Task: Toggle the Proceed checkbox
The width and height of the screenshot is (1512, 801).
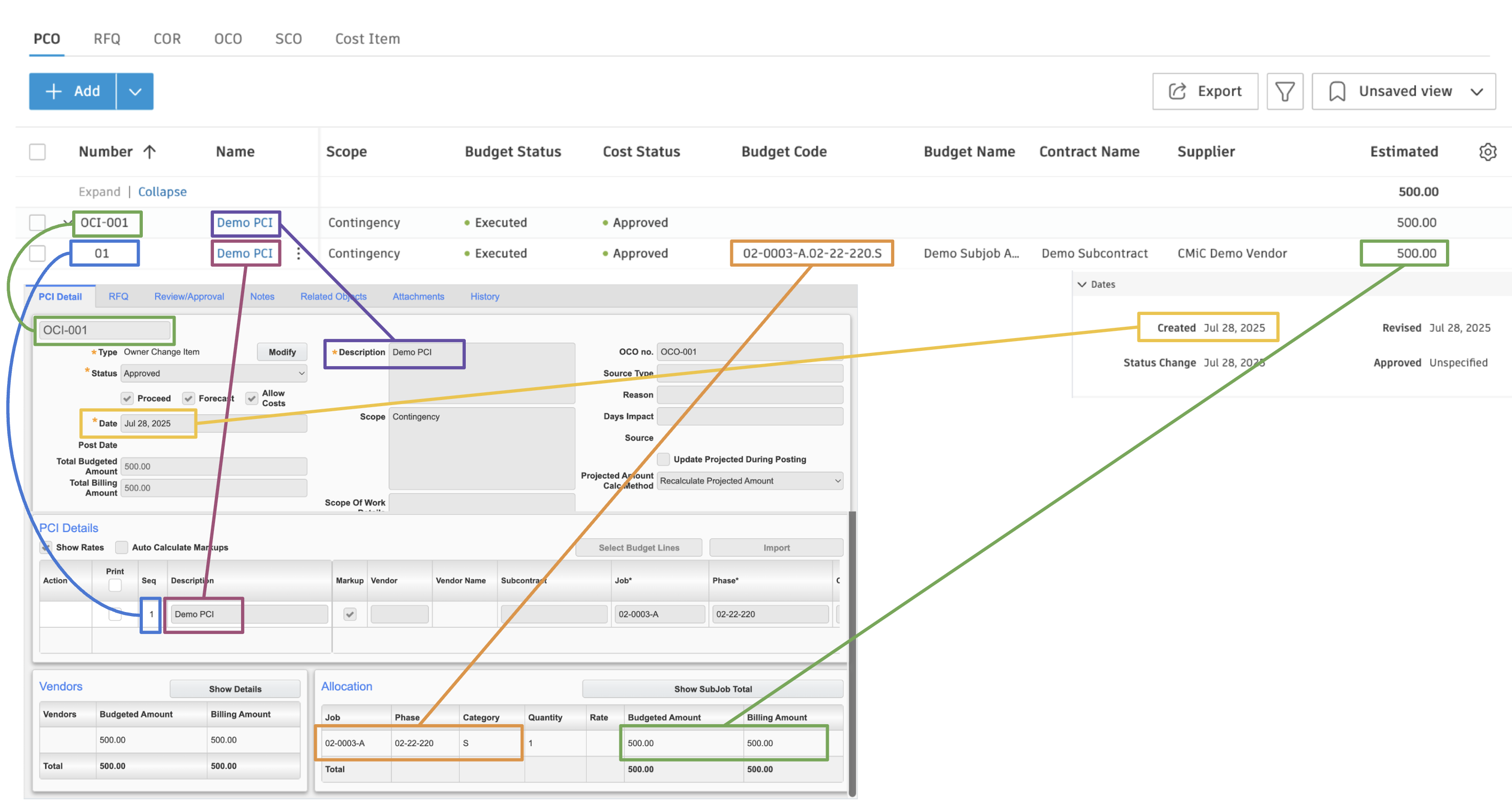Action: pyautogui.click(x=127, y=398)
